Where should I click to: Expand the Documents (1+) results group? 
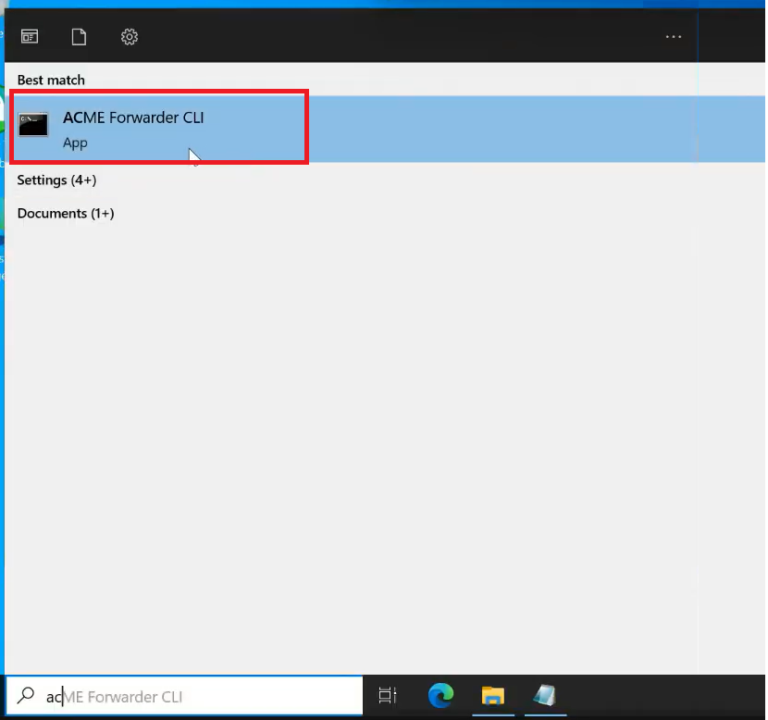66,214
